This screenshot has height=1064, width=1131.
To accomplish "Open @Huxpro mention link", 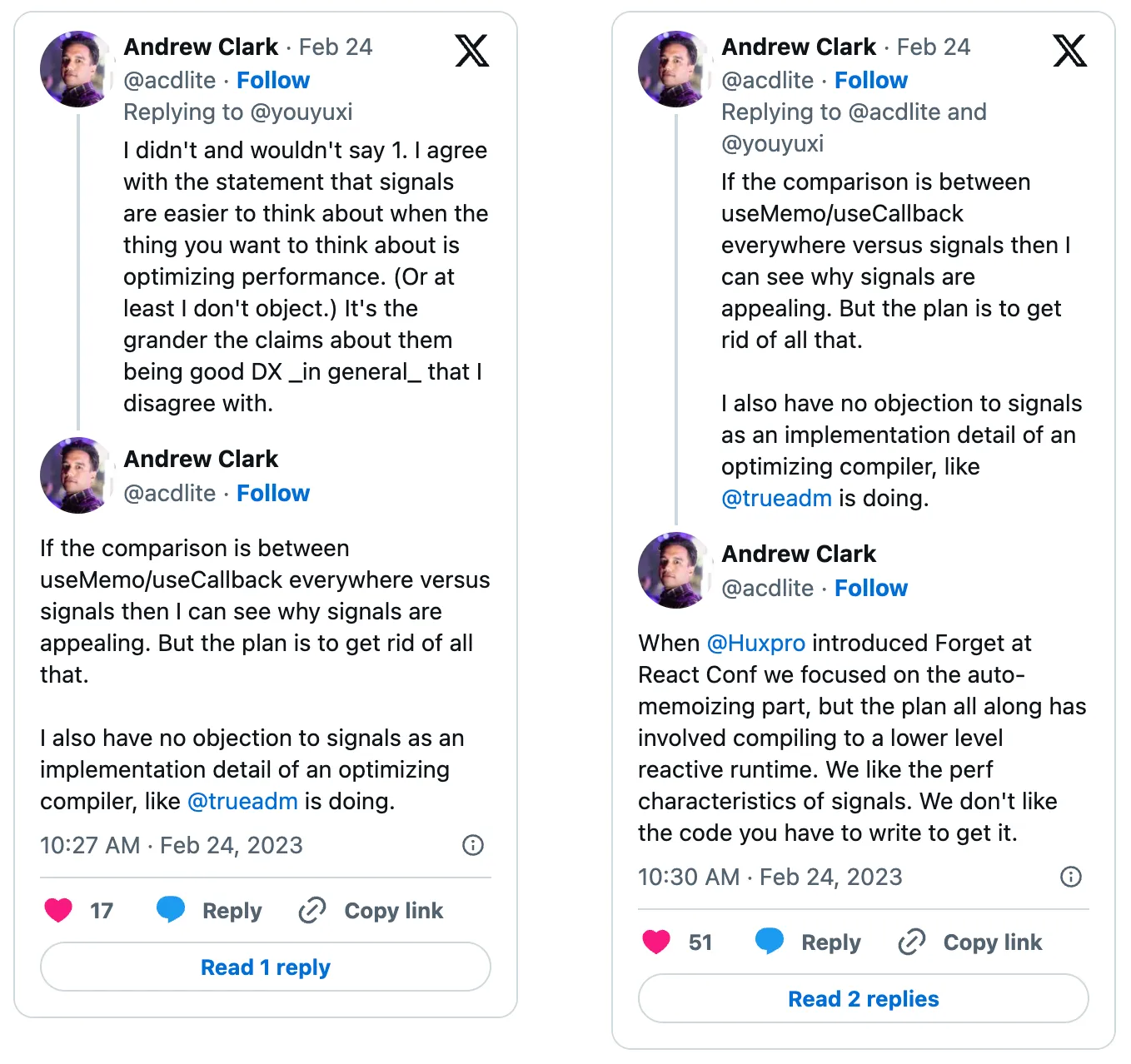I will (x=755, y=643).
